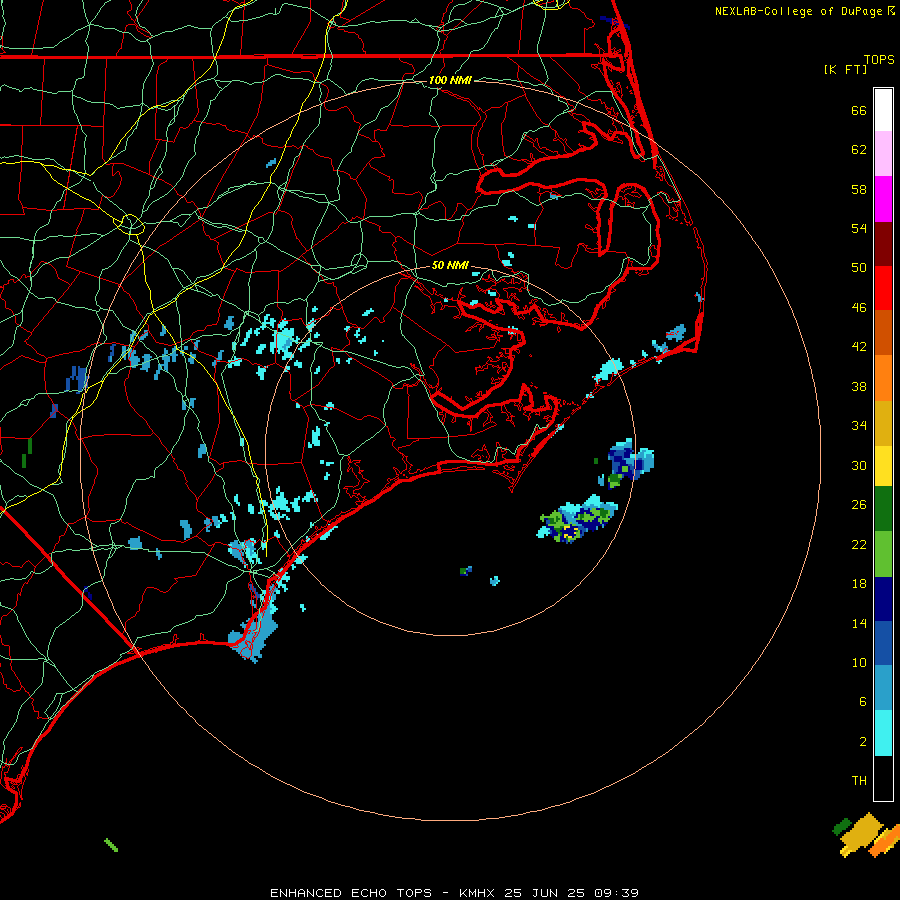Viewport: 900px width, 900px height.
Task: Select the gold 38 kft legend swatch
Action: point(883,423)
